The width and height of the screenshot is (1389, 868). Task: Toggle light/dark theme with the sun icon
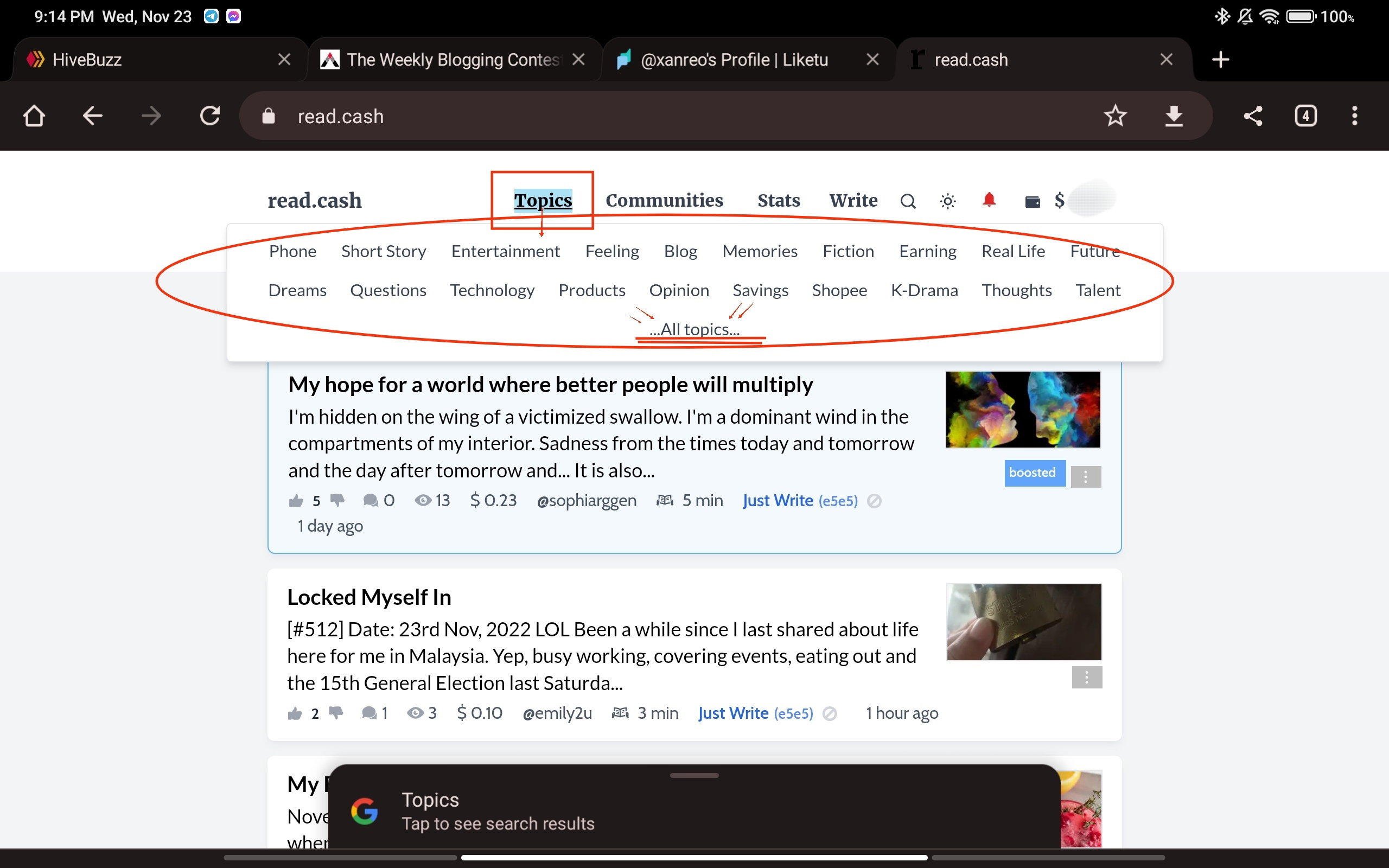[948, 201]
